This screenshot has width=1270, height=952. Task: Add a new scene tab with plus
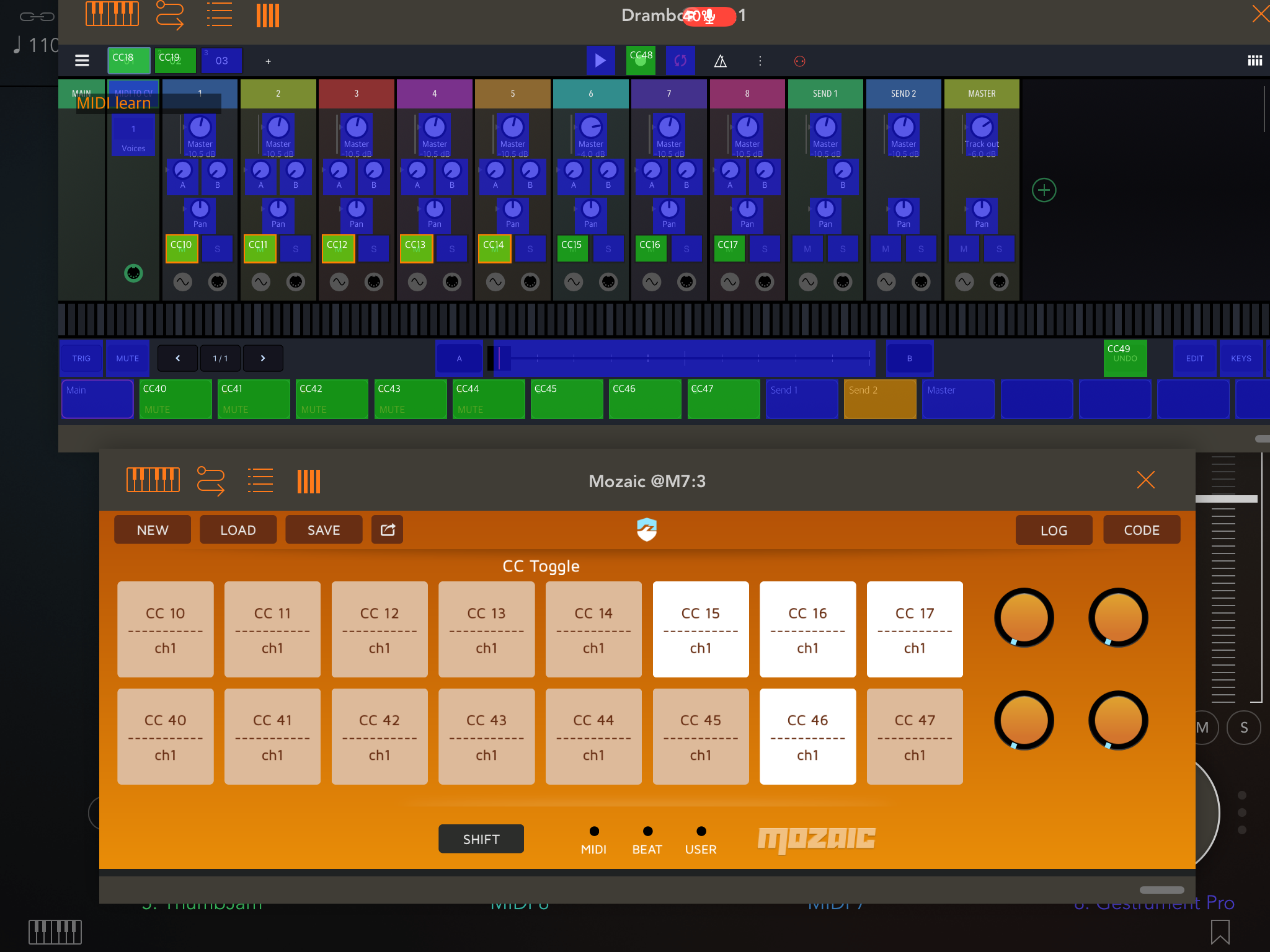click(268, 61)
